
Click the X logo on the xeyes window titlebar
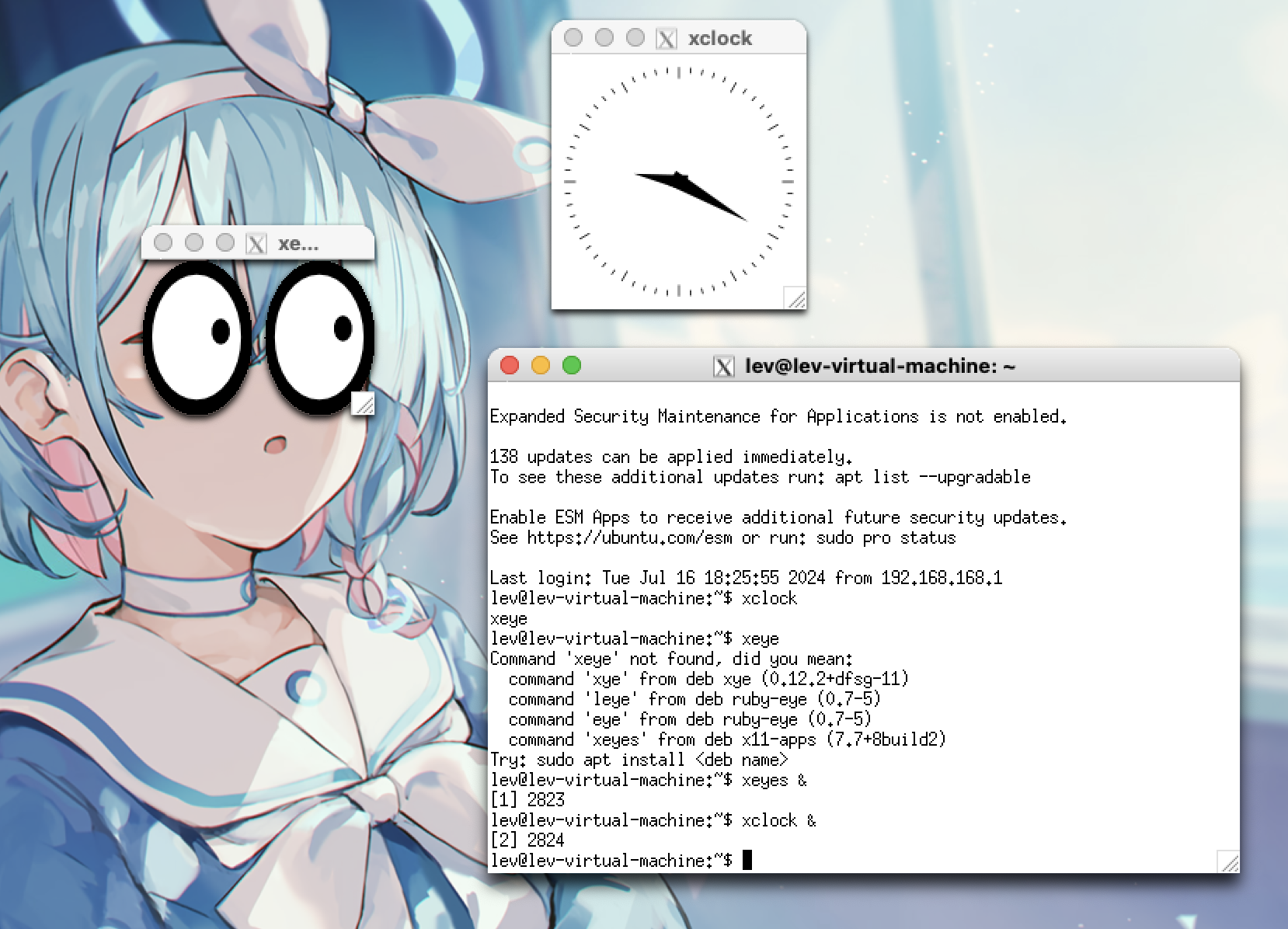click(x=256, y=242)
